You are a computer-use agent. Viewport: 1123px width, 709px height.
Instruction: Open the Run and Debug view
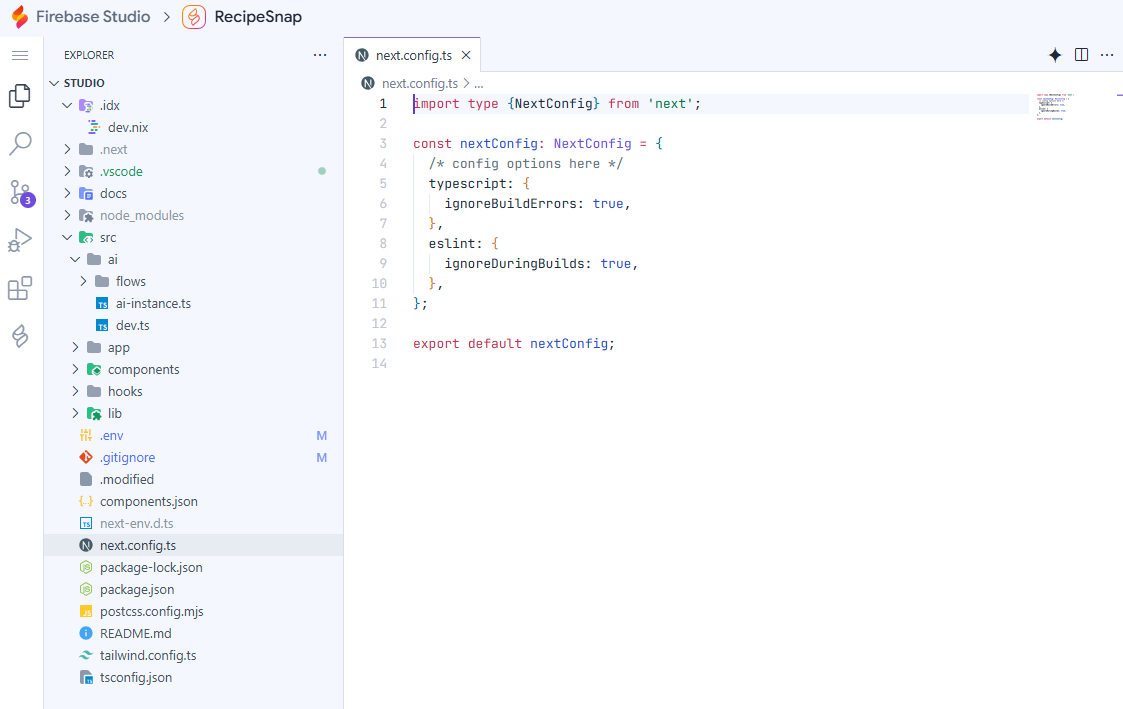click(x=20, y=240)
